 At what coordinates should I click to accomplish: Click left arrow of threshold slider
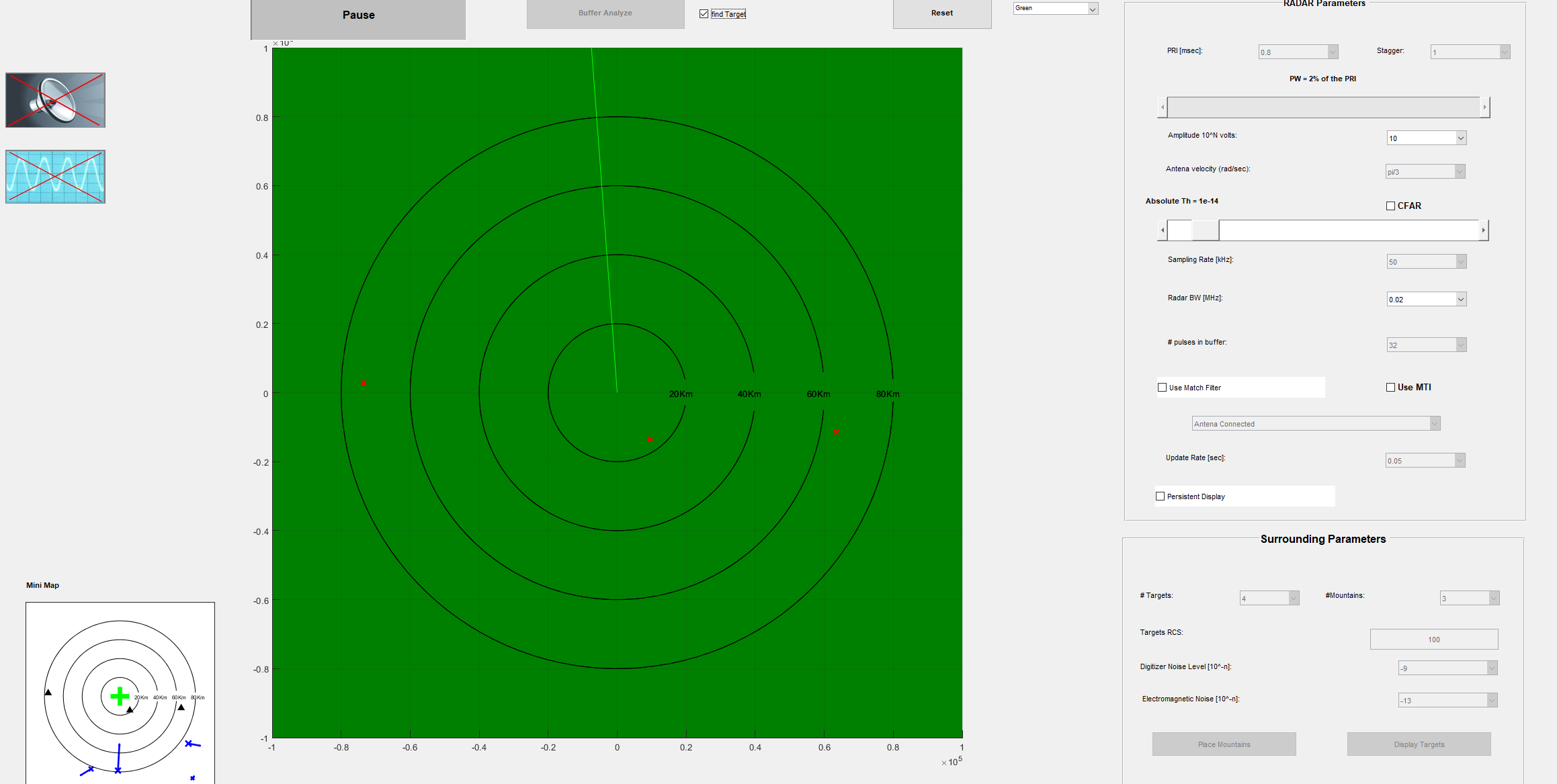point(1163,230)
